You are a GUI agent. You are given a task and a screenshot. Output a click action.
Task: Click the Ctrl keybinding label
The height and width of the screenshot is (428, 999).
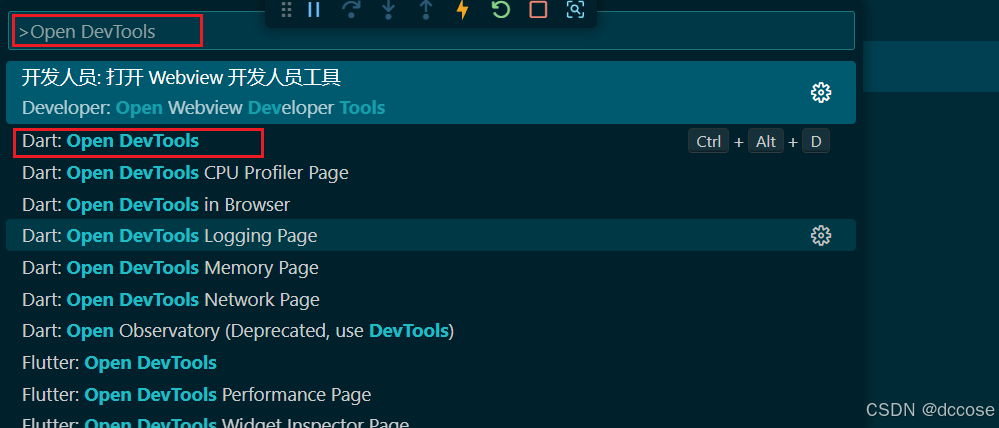[x=708, y=141]
